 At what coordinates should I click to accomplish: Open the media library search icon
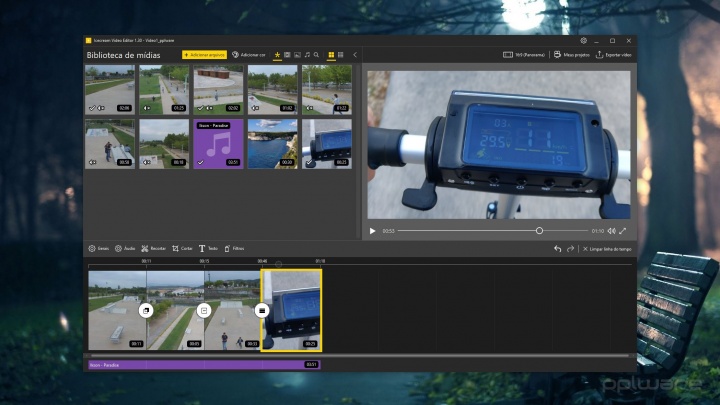pyautogui.click(x=317, y=54)
